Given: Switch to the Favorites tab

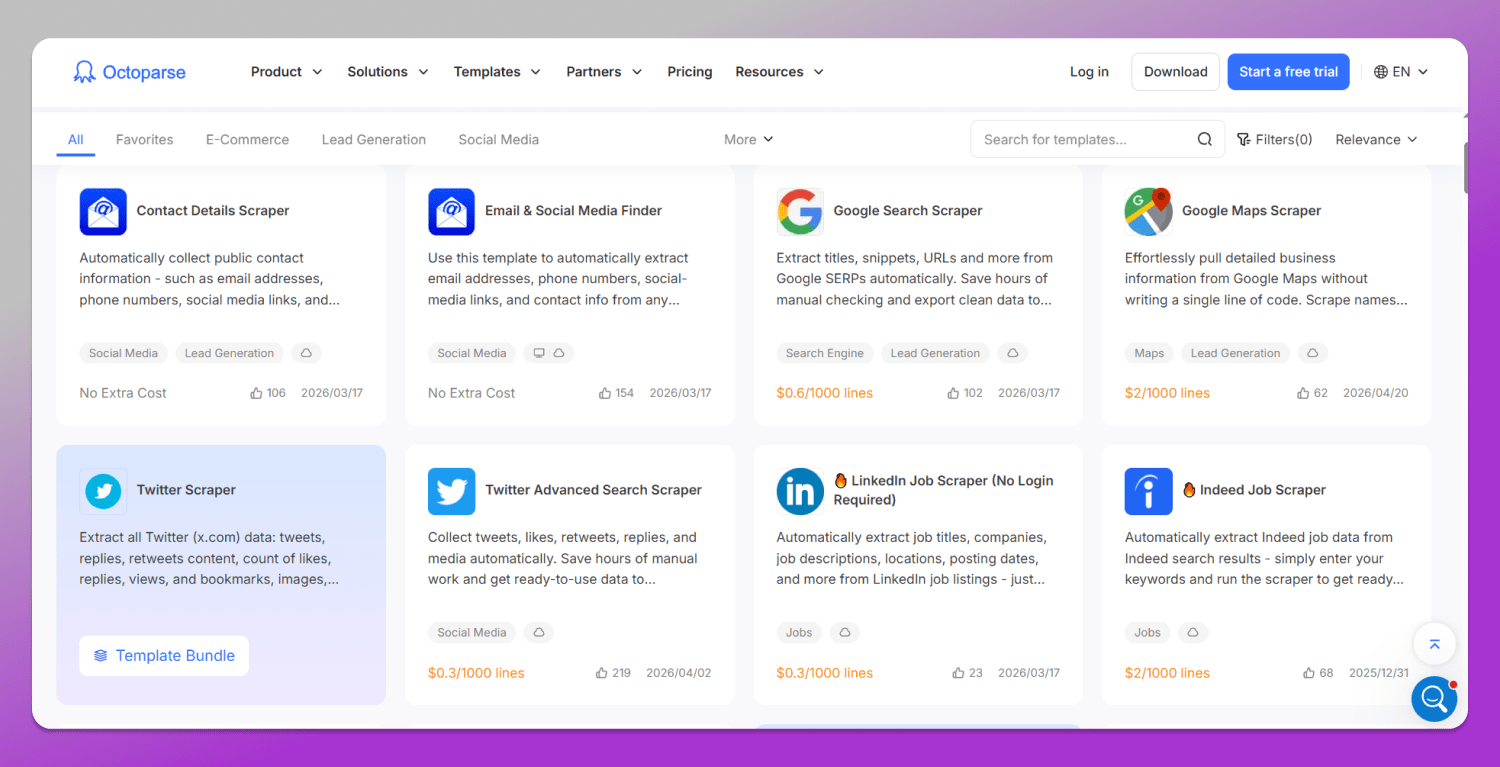Looking at the screenshot, I should [145, 140].
